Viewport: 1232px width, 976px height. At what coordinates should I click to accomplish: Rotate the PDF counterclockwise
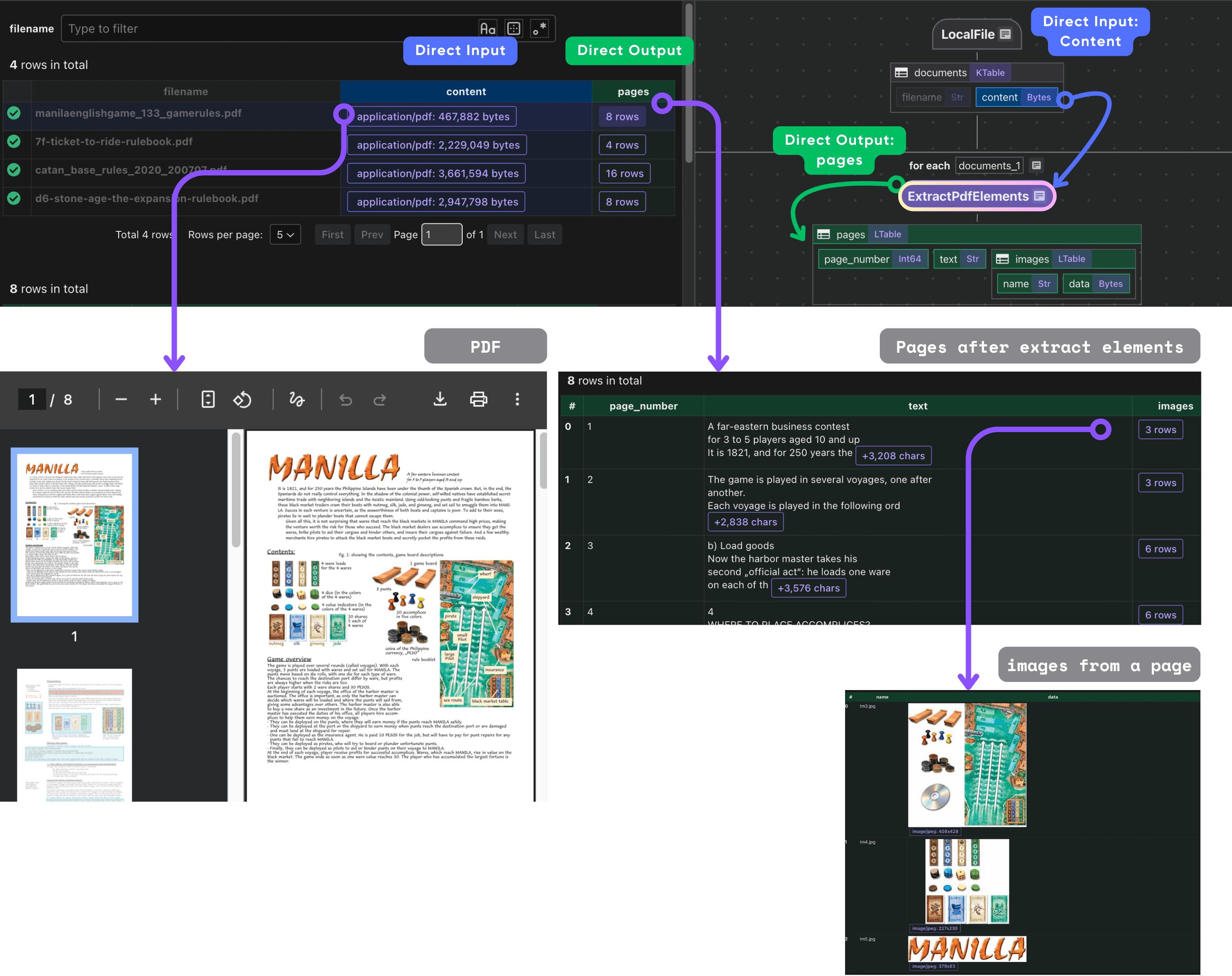pos(242,400)
